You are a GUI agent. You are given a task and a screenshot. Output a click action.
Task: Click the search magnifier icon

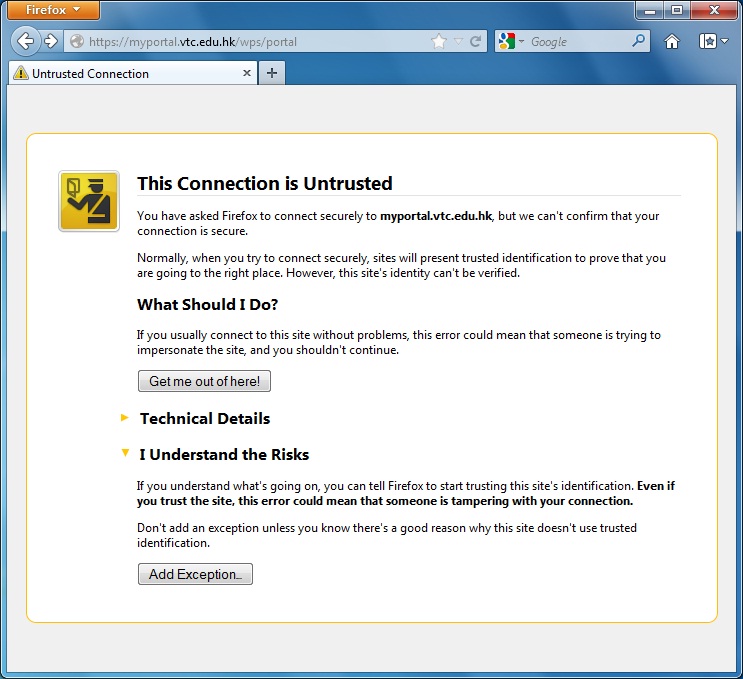pyautogui.click(x=638, y=41)
